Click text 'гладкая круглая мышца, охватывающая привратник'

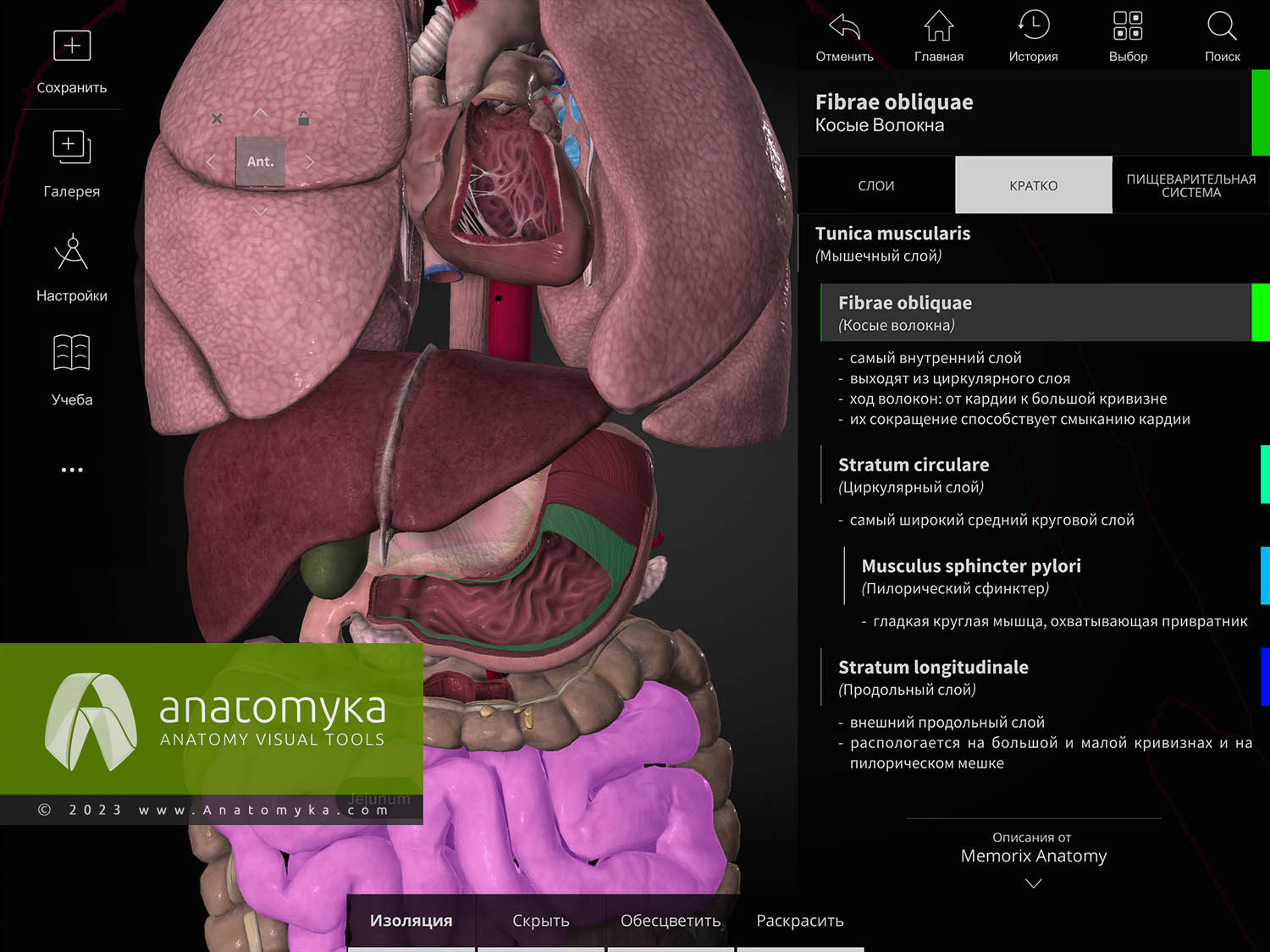tap(1060, 621)
